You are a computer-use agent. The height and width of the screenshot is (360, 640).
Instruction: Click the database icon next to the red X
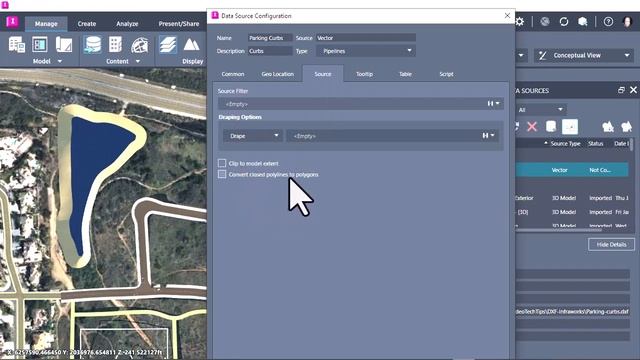click(551, 127)
